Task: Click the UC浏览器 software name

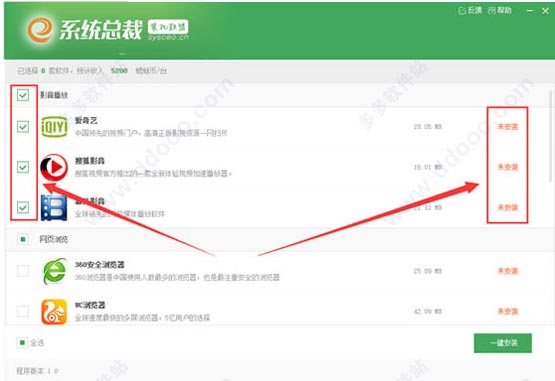Action: point(90,305)
